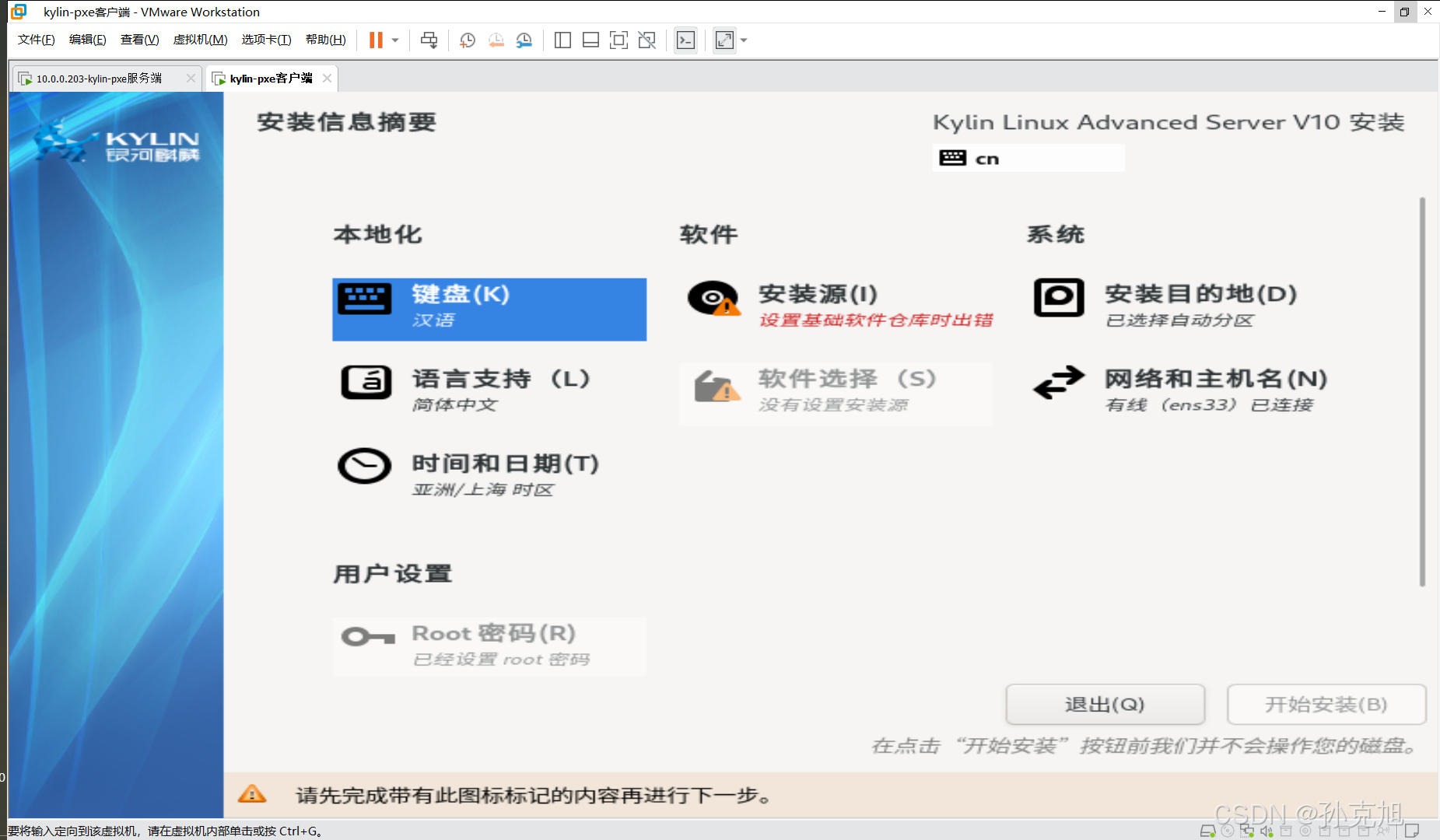Click the warning message 请先完成带有此图标标记的内容

coord(534,795)
